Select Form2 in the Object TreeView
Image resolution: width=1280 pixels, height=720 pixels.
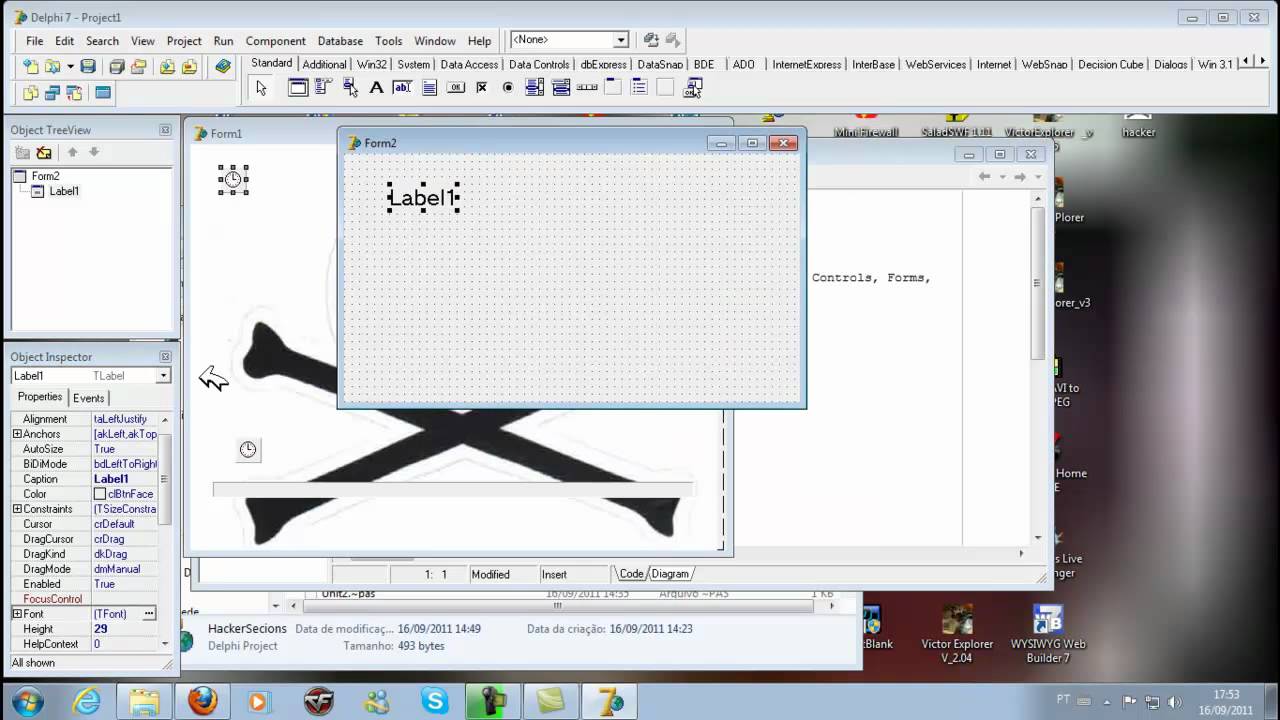45,176
